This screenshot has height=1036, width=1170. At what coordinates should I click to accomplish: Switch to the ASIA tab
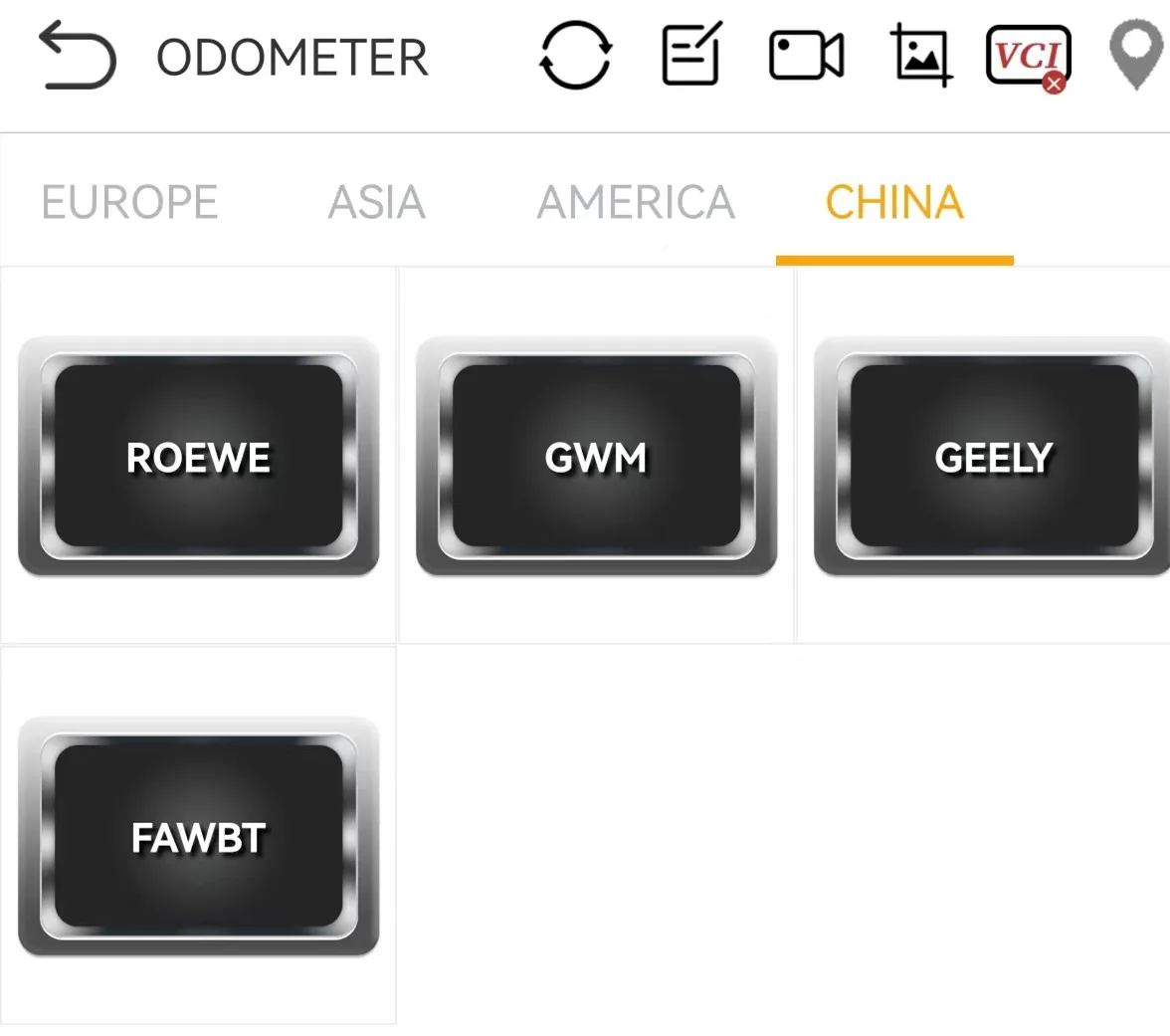(x=377, y=202)
